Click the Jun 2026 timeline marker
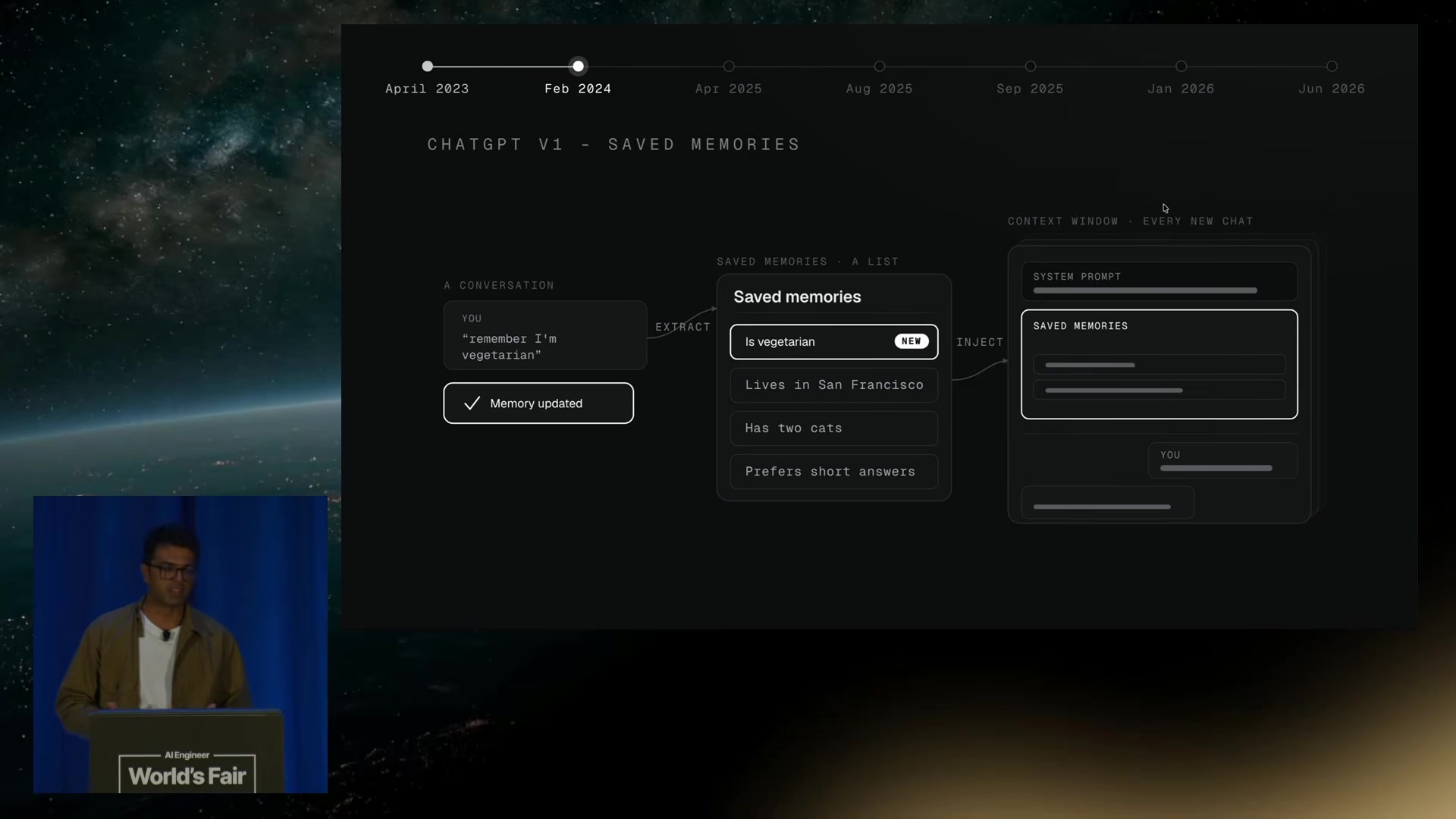 1332,67
